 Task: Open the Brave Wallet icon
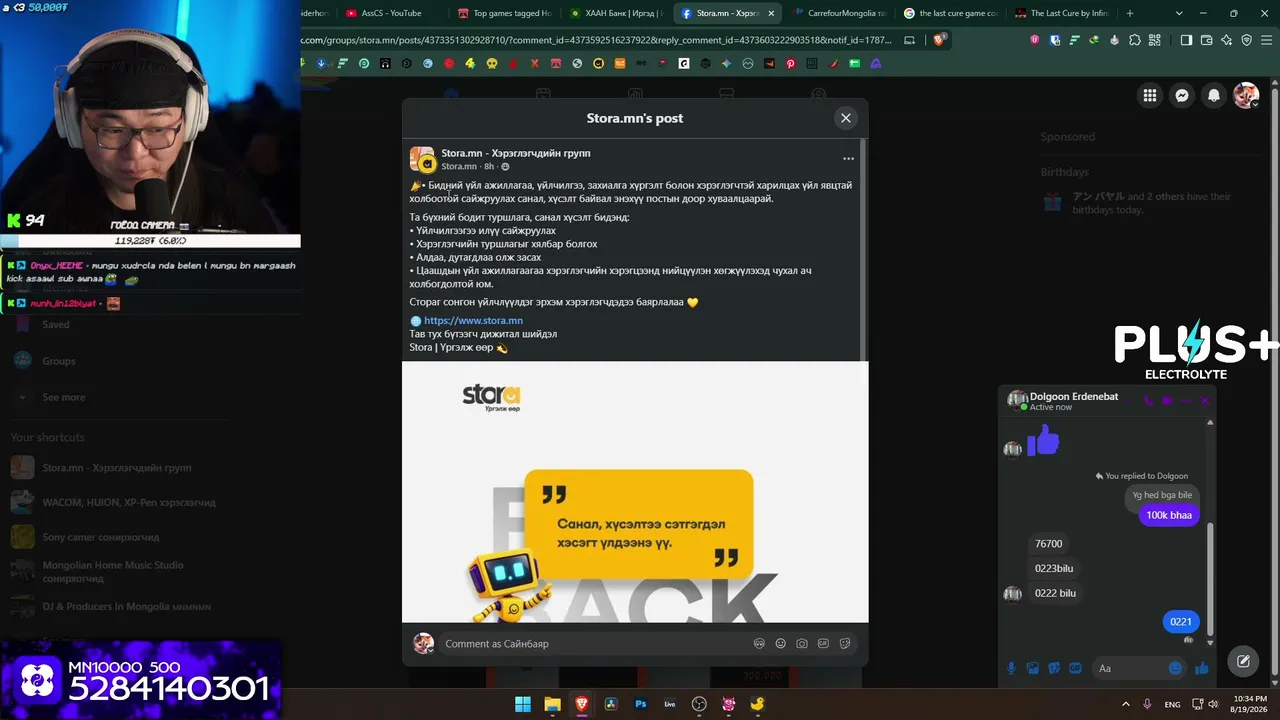tap(1207, 40)
